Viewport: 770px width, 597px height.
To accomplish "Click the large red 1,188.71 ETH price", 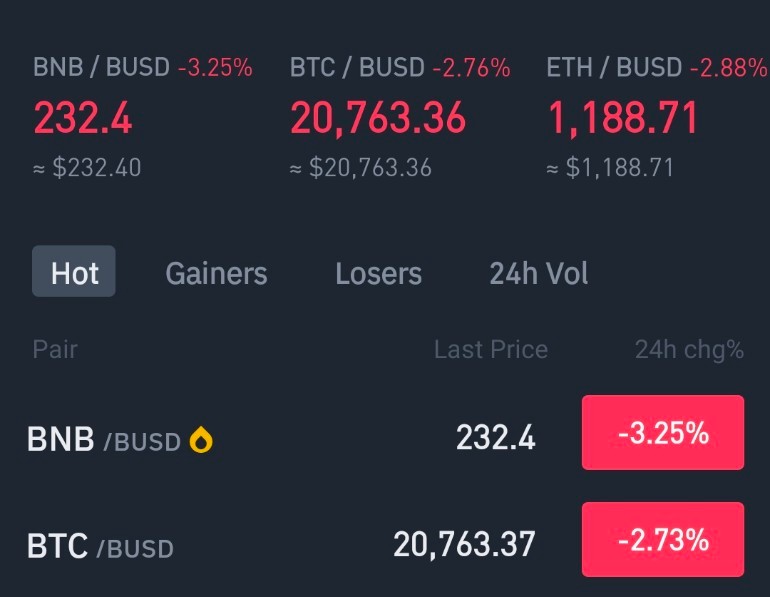I will tap(622, 118).
